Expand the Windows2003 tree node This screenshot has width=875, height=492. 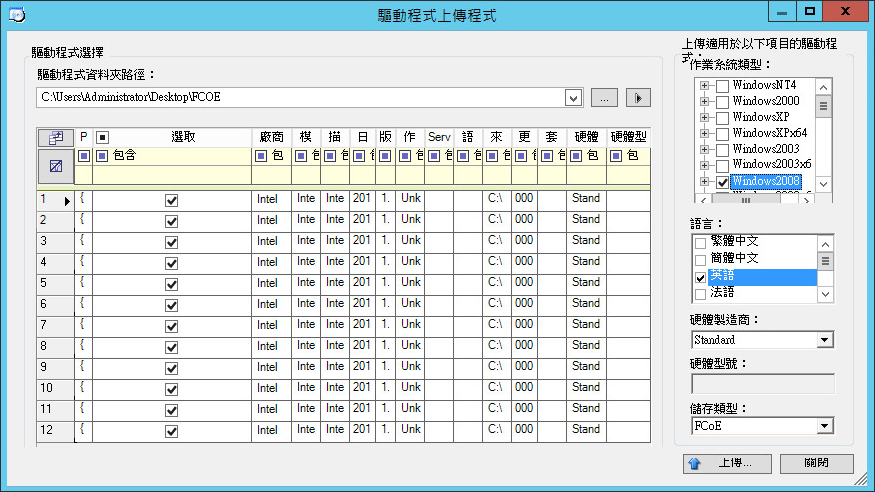(705, 149)
